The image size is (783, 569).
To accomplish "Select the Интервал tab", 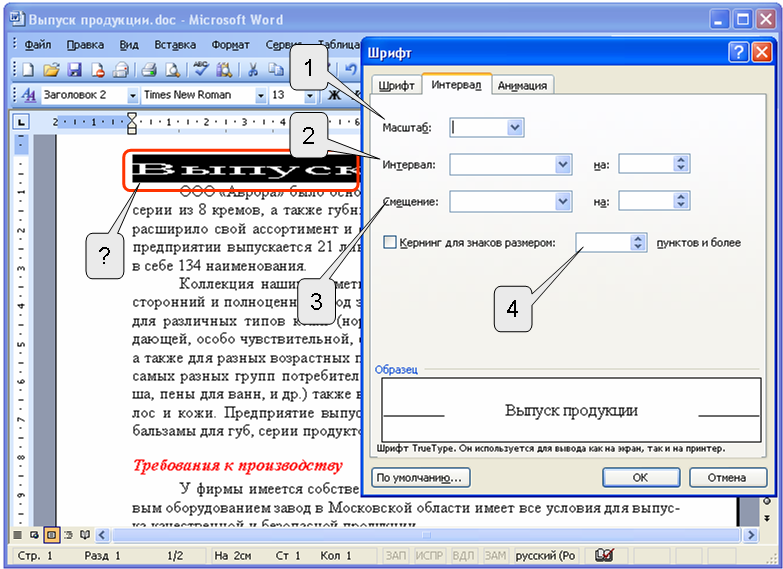I will (x=456, y=84).
